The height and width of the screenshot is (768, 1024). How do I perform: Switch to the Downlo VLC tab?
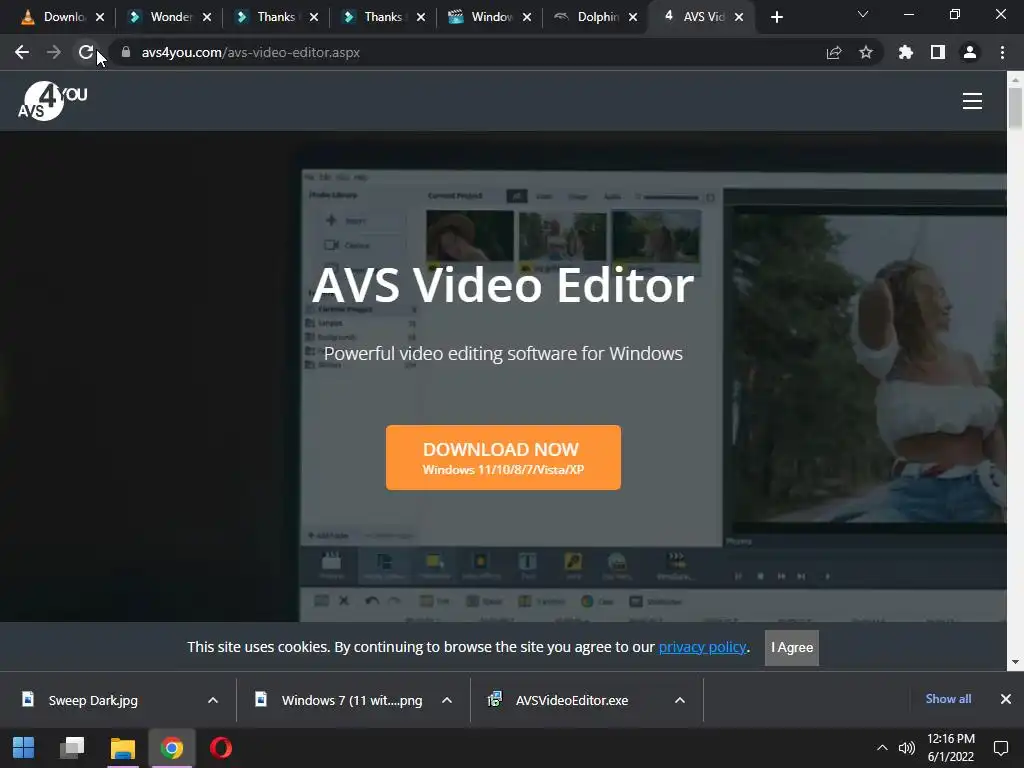point(54,17)
